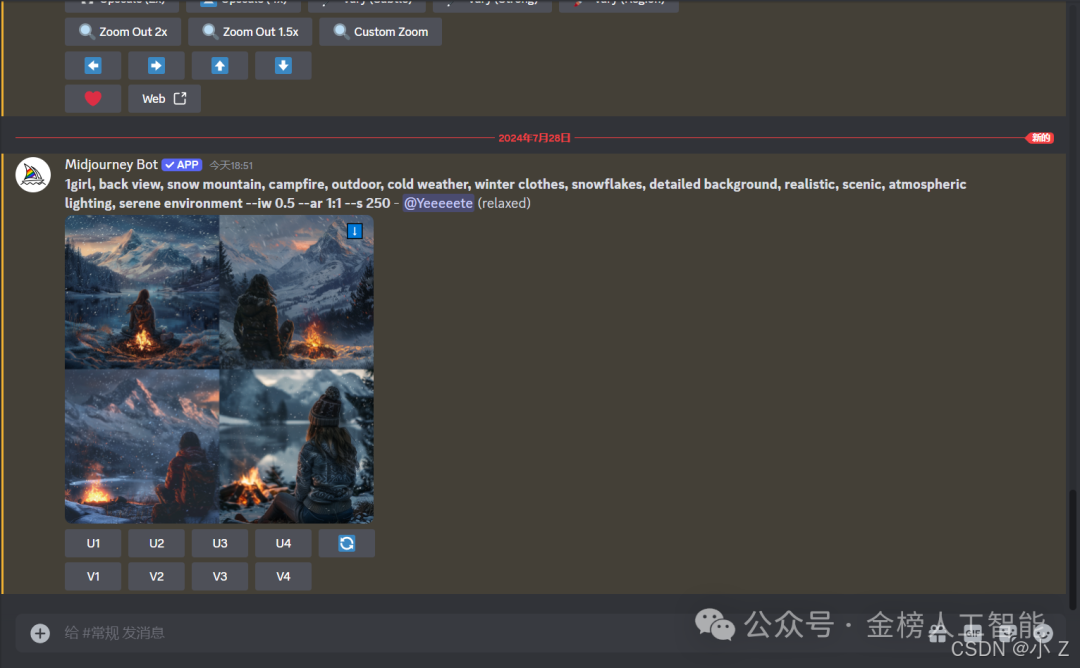Open the emoji picker in the message bar

(x=1043, y=633)
